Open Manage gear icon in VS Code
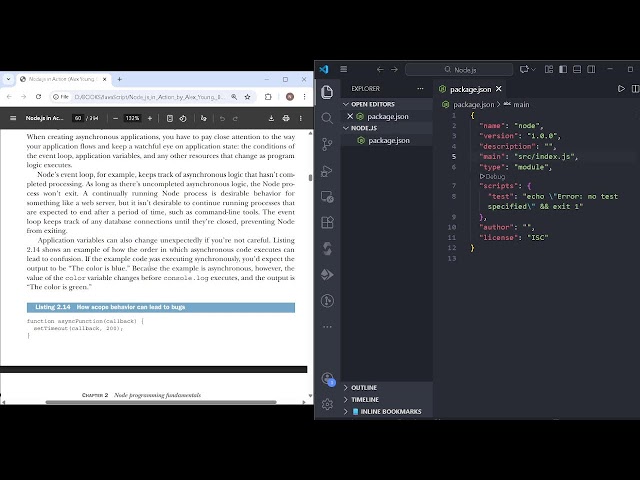This screenshot has width=640, height=480. (327, 404)
